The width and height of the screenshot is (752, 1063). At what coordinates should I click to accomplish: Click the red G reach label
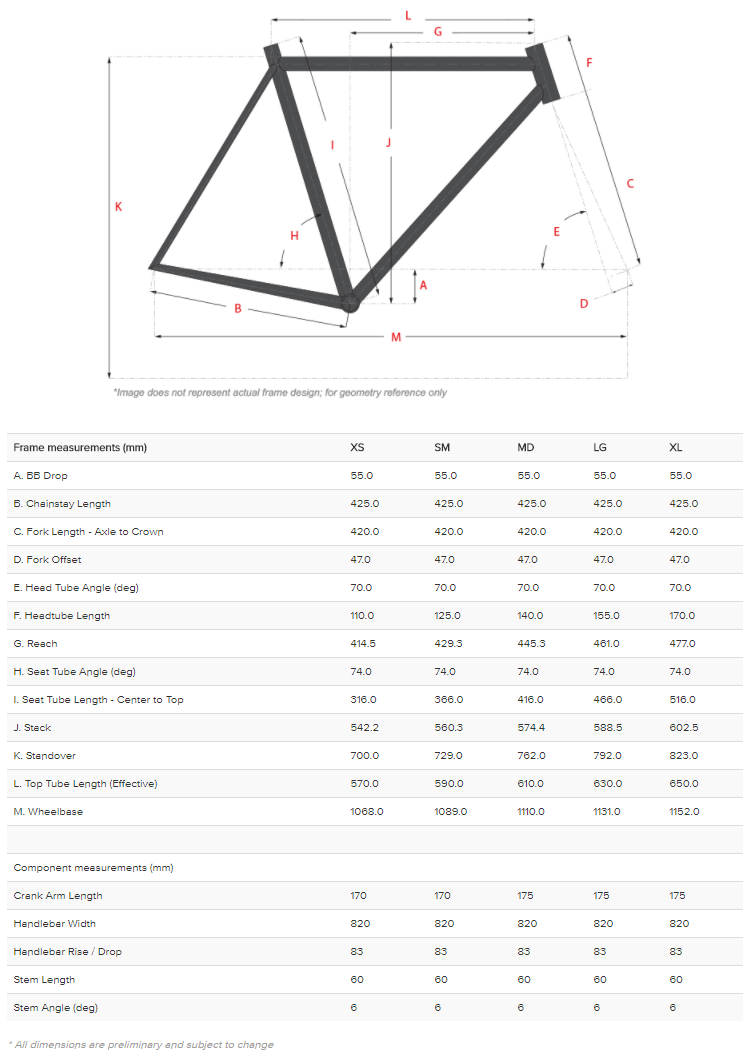438,32
